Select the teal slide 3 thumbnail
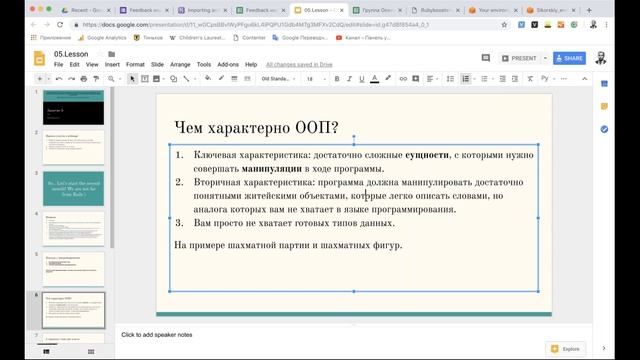The image size is (640, 360). pos(73,189)
